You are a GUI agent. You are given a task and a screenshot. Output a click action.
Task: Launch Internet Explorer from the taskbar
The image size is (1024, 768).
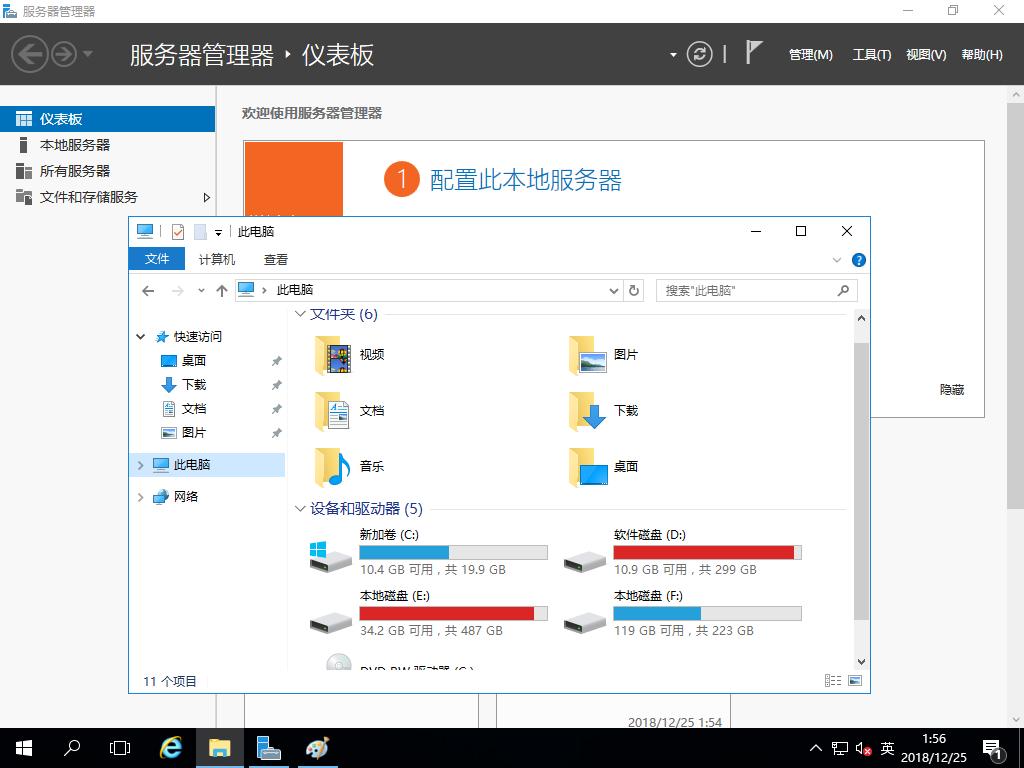click(170, 747)
